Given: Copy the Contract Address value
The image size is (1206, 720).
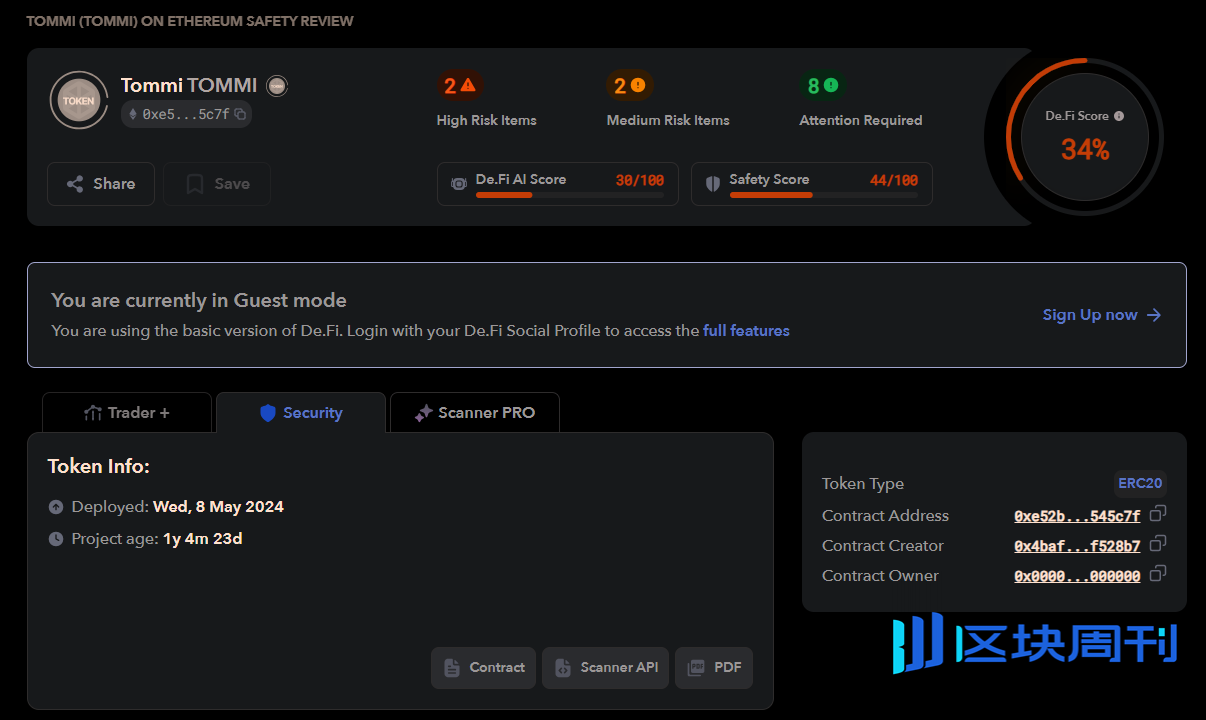Looking at the screenshot, I should [x=1157, y=514].
